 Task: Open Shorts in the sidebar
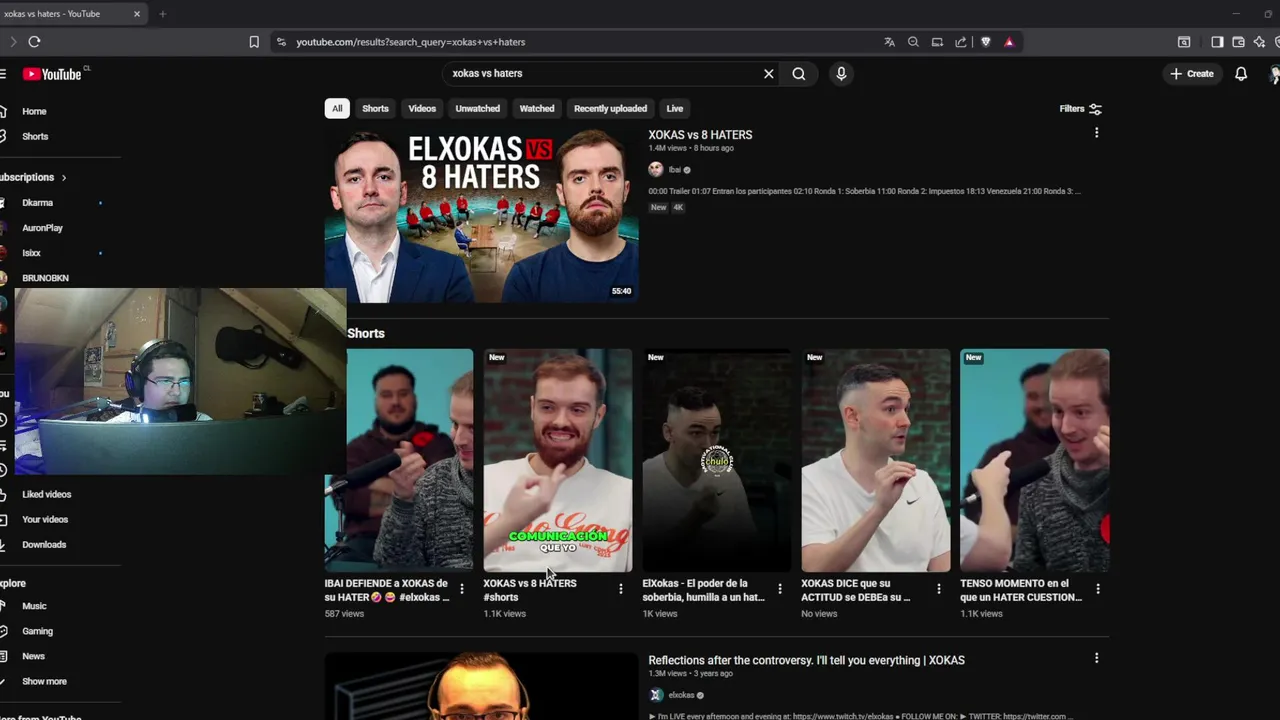pyautogui.click(x=34, y=136)
